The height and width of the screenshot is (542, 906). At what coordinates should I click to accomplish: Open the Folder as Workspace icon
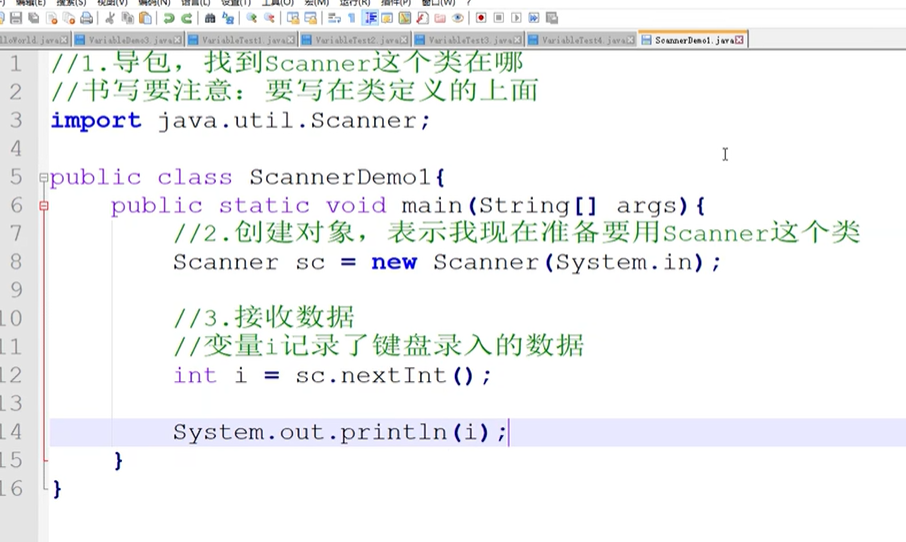click(440, 18)
